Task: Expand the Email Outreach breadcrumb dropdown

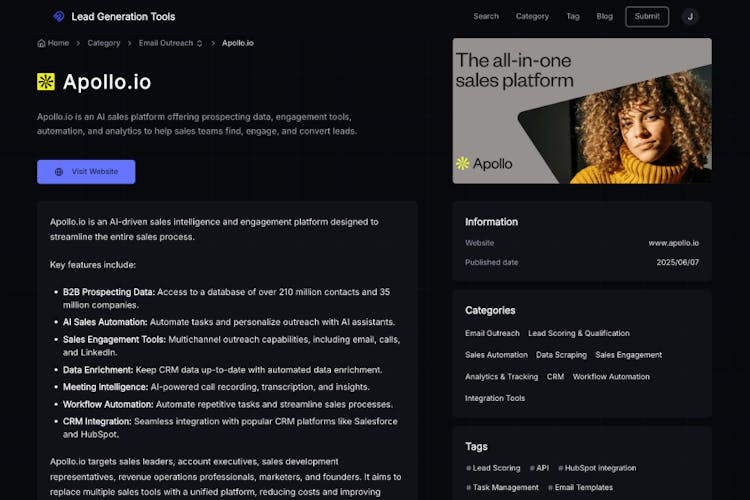Action: pos(199,43)
